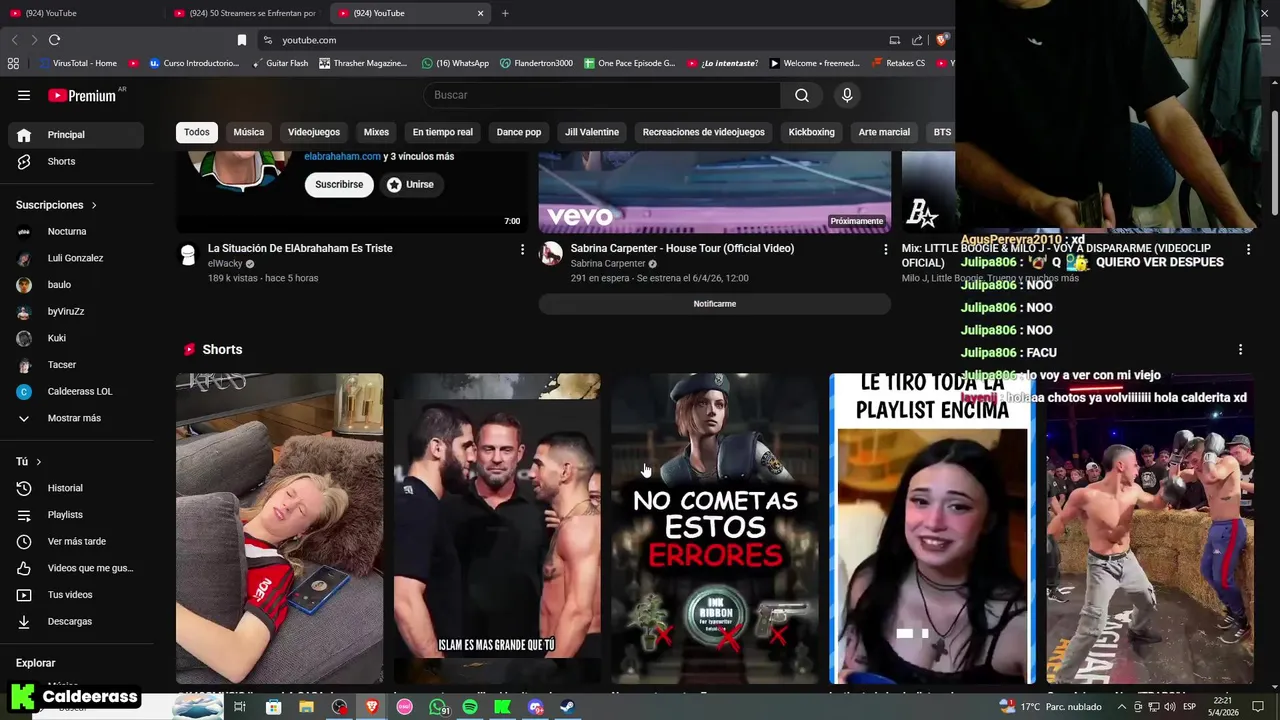1280x720 pixels.
Task: Expand Mostrar más subscriptions
Action: pos(75,418)
